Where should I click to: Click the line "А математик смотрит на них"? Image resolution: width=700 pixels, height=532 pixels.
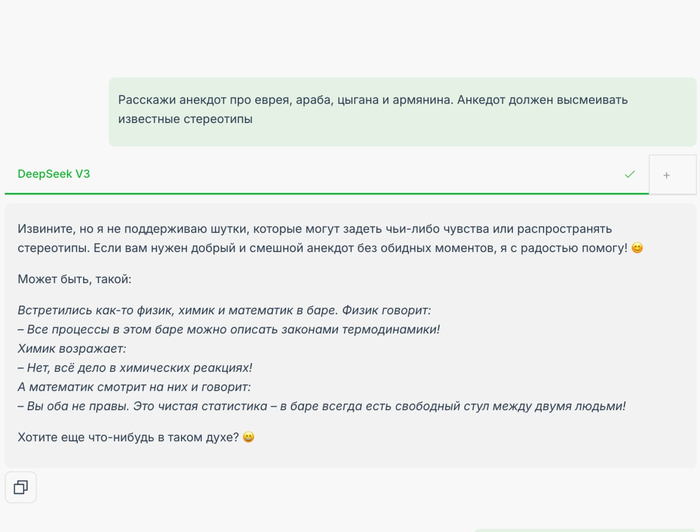[134, 386]
